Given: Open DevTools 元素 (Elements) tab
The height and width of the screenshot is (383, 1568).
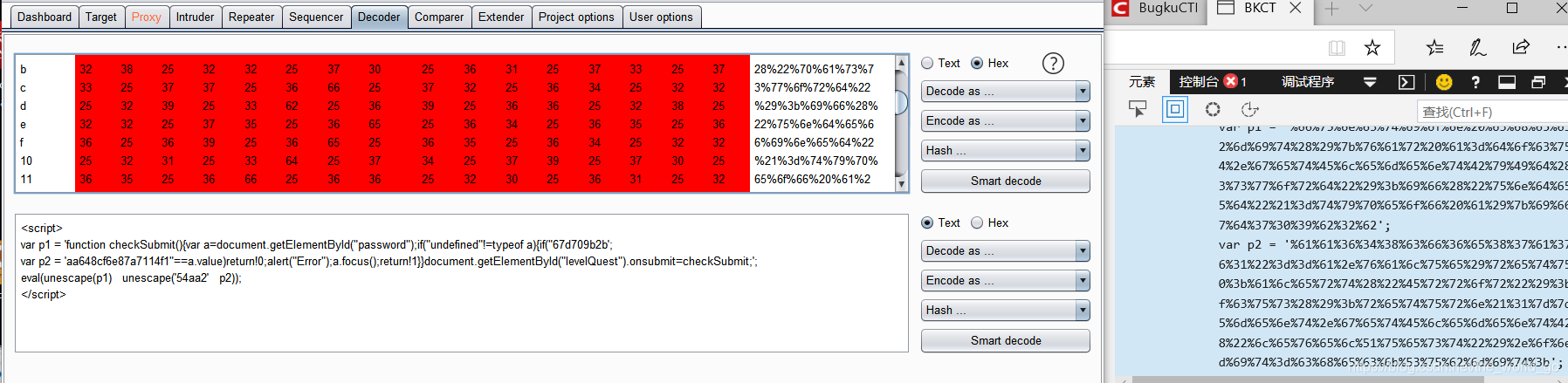Looking at the screenshot, I should tap(1142, 81).
